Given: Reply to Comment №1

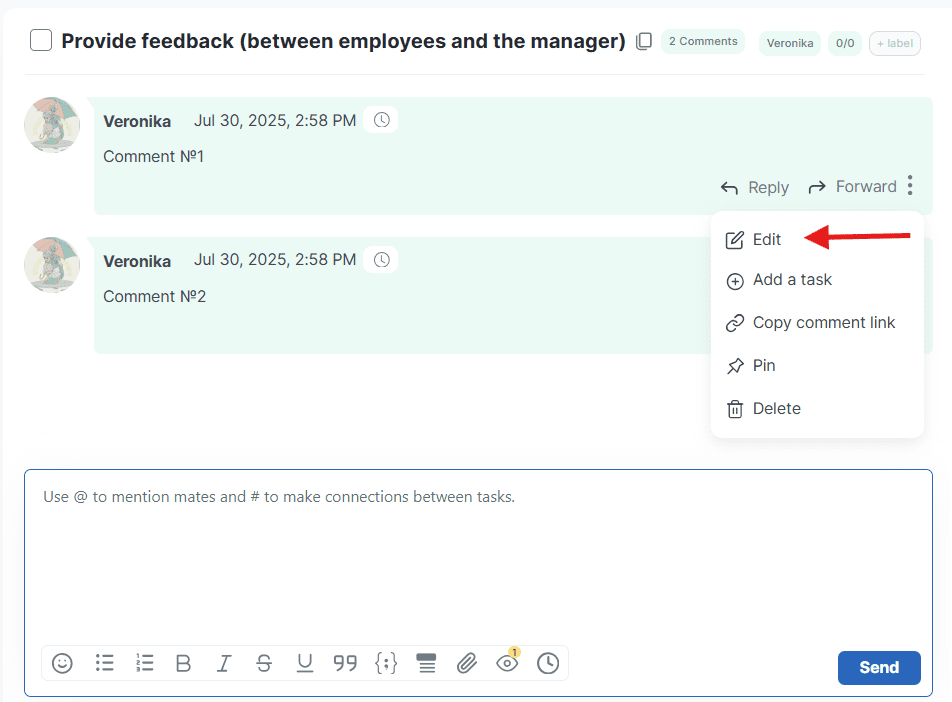Looking at the screenshot, I should pos(755,187).
